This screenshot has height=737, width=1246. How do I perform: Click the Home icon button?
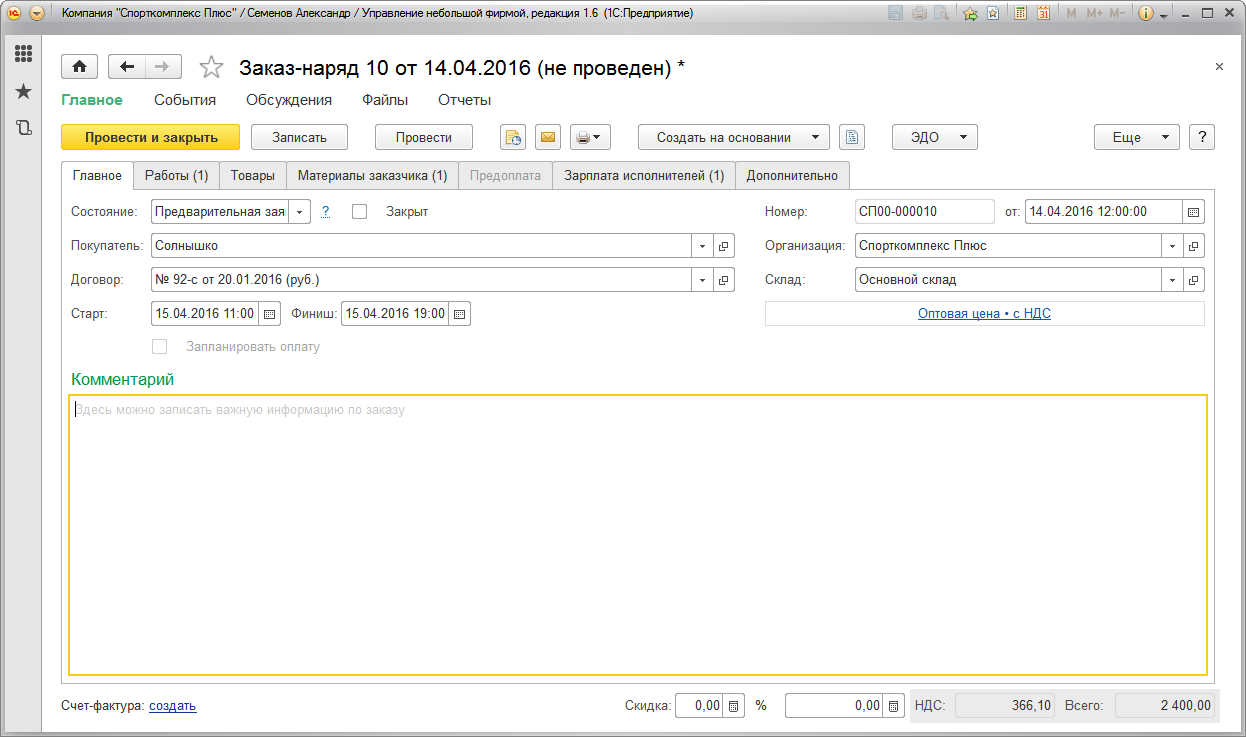(x=79, y=67)
